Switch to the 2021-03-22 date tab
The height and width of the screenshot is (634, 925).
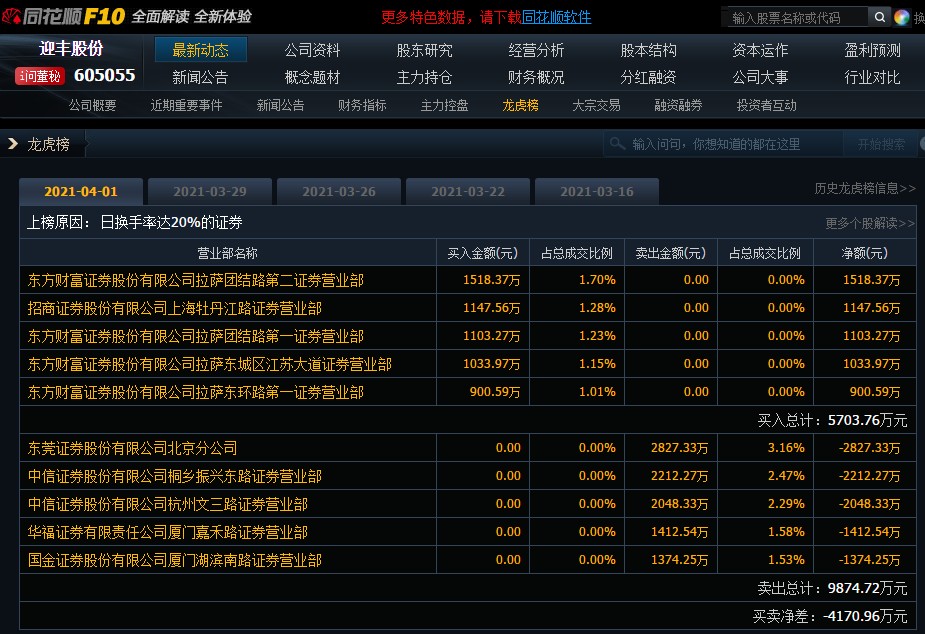(468, 192)
